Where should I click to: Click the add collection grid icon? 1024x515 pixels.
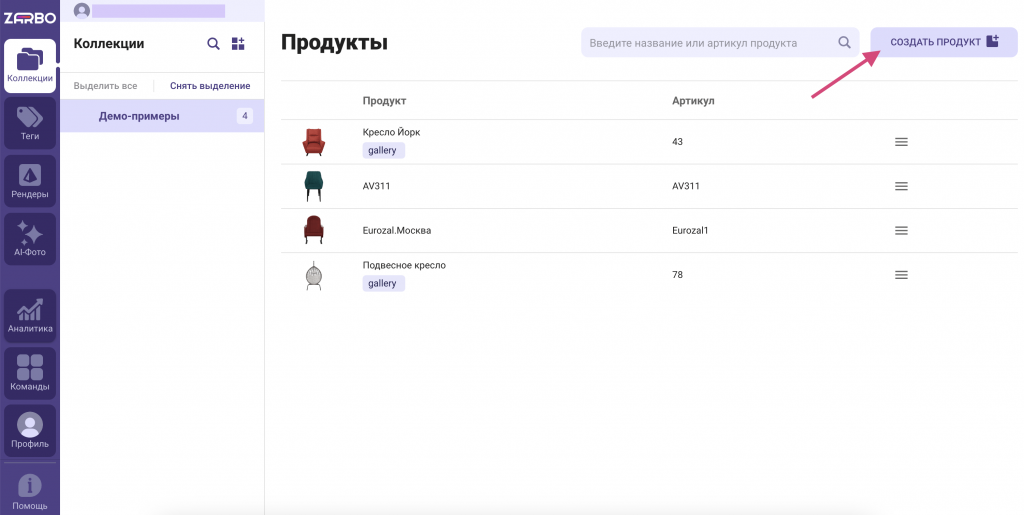pos(238,44)
